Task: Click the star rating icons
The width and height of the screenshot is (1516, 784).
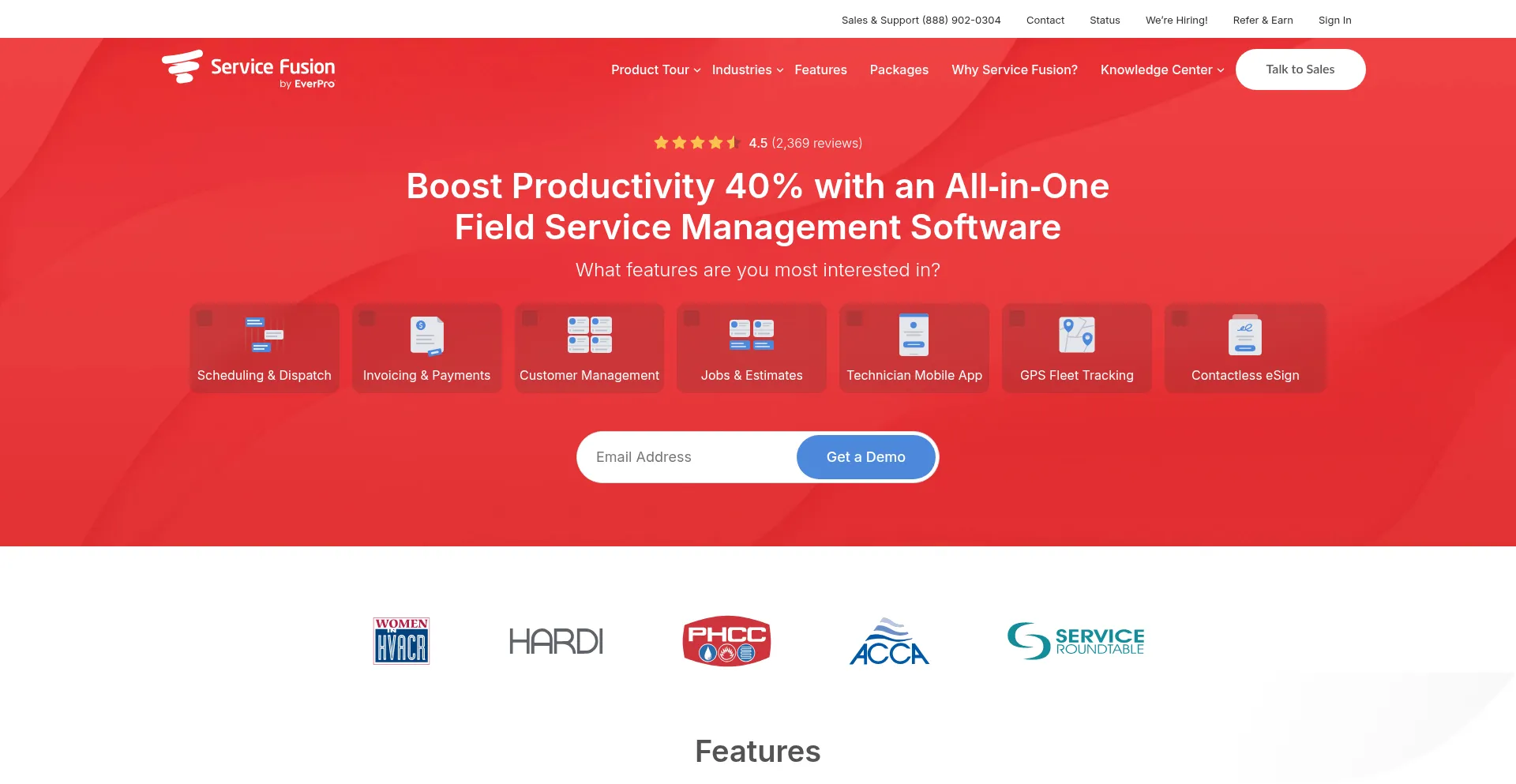Action: coord(696,143)
